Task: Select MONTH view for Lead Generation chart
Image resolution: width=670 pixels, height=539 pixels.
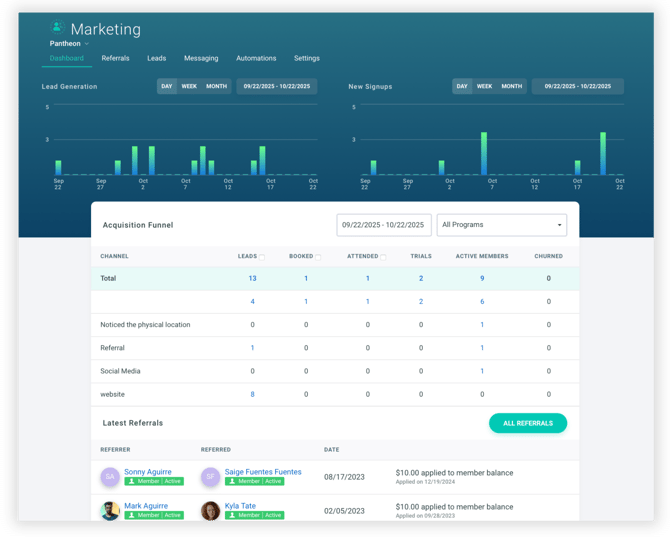Action: [216, 87]
